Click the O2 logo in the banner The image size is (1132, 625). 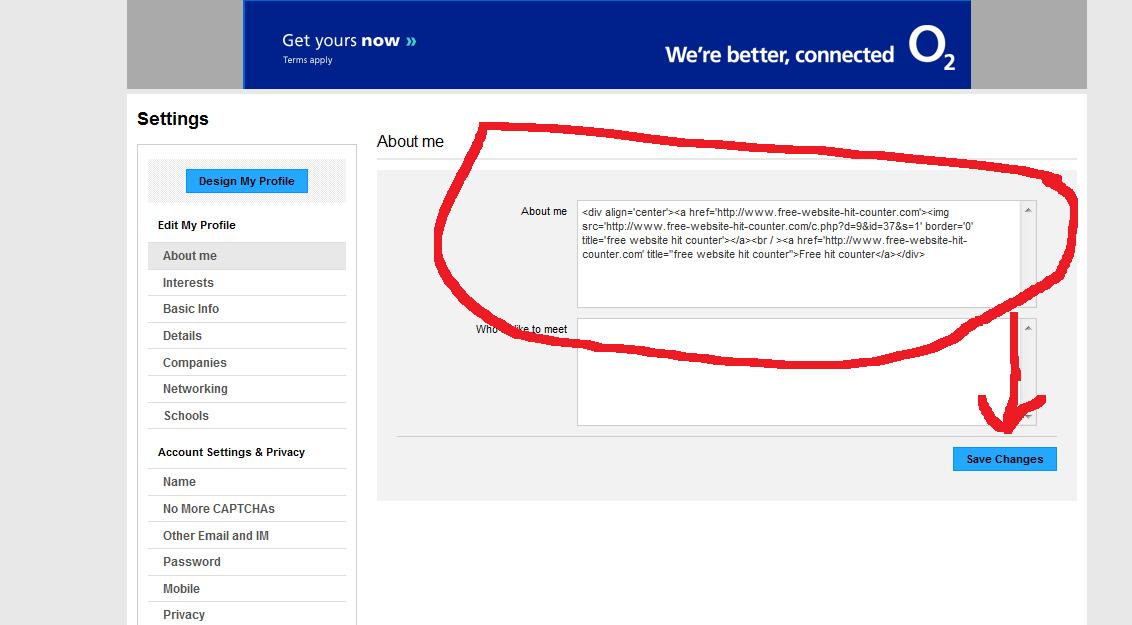931,48
